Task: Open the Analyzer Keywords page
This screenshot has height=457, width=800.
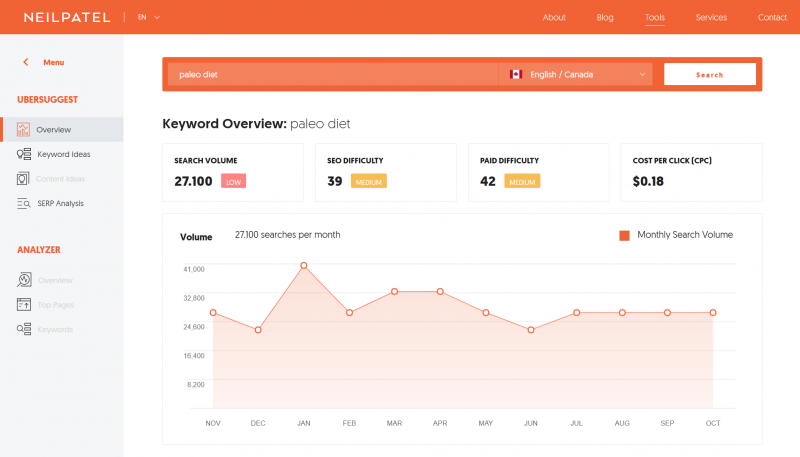Action: [55, 329]
